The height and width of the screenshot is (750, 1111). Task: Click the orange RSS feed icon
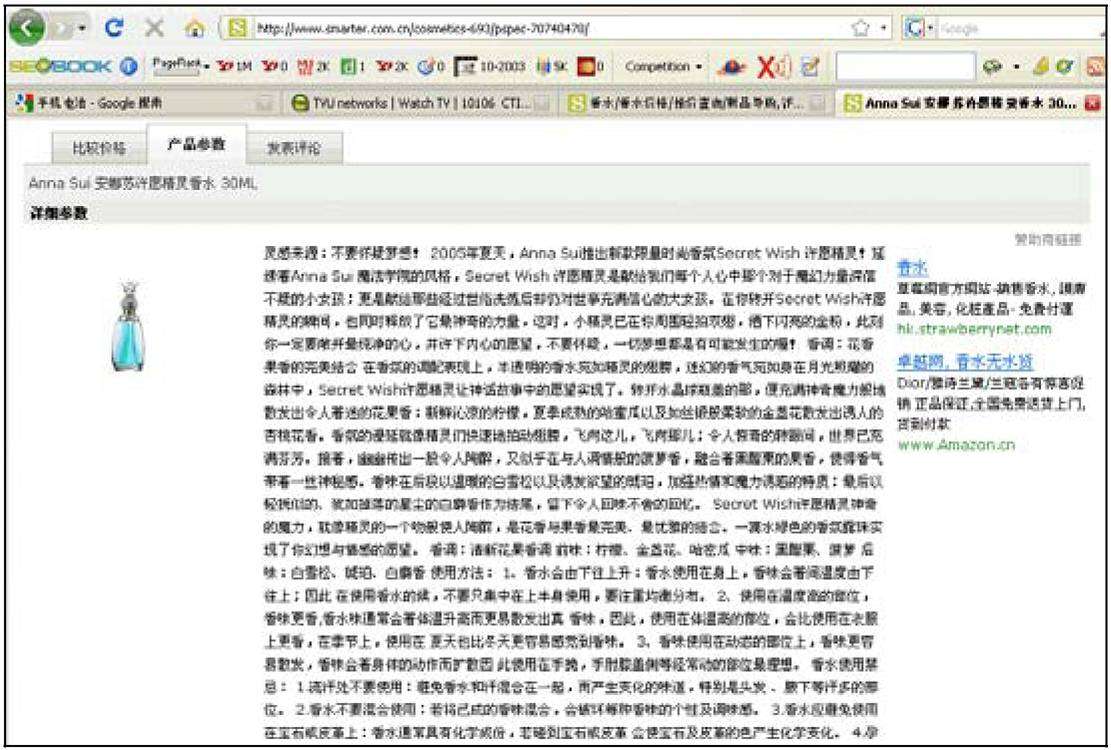(x=1095, y=67)
